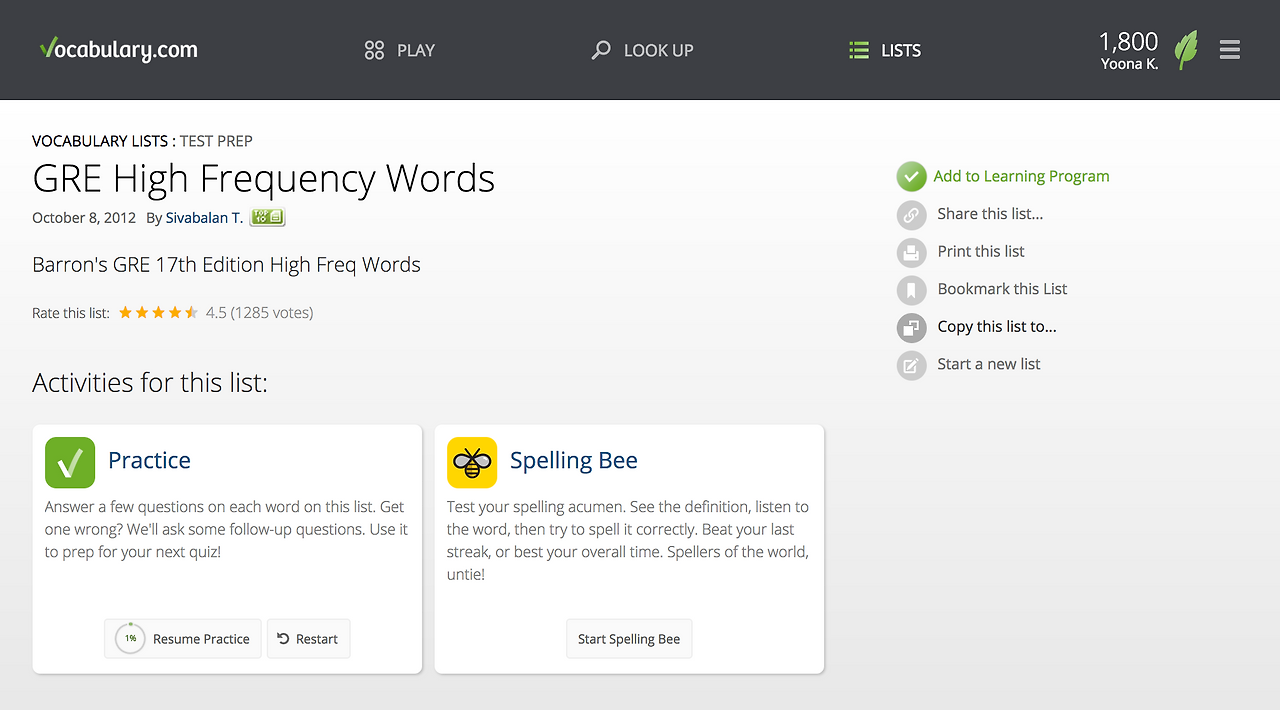Click the green leaf badge icon
1280x710 pixels.
coord(1186,49)
